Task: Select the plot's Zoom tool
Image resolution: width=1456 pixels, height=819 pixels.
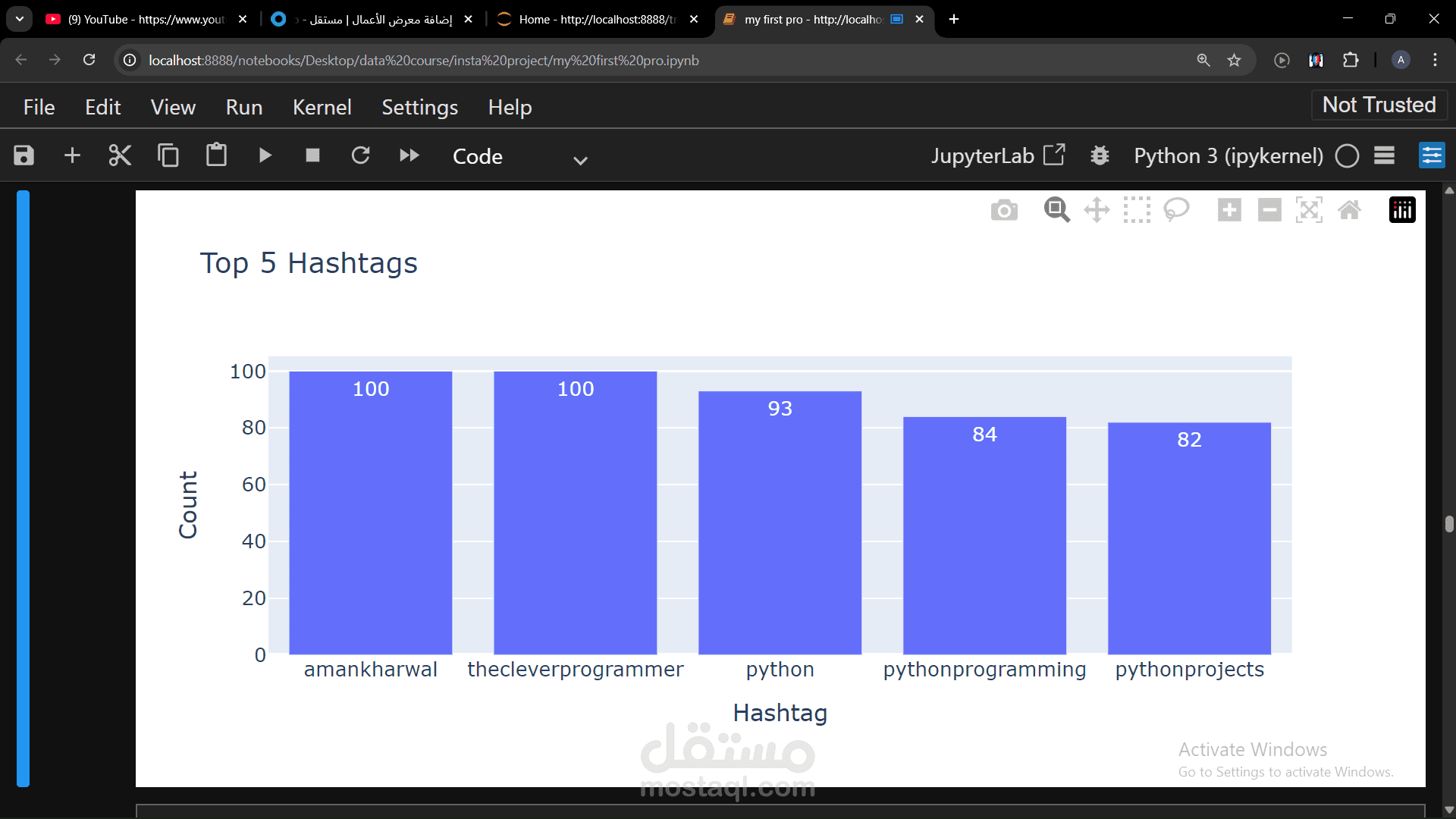Action: pyautogui.click(x=1056, y=210)
